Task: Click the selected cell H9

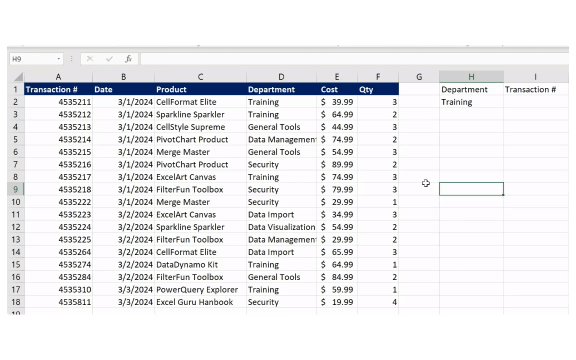Action: [471, 189]
